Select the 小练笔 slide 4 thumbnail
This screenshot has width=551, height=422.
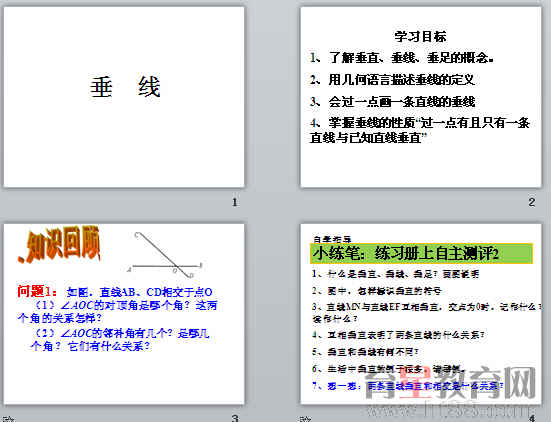pyautogui.click(x=421, y=314)
